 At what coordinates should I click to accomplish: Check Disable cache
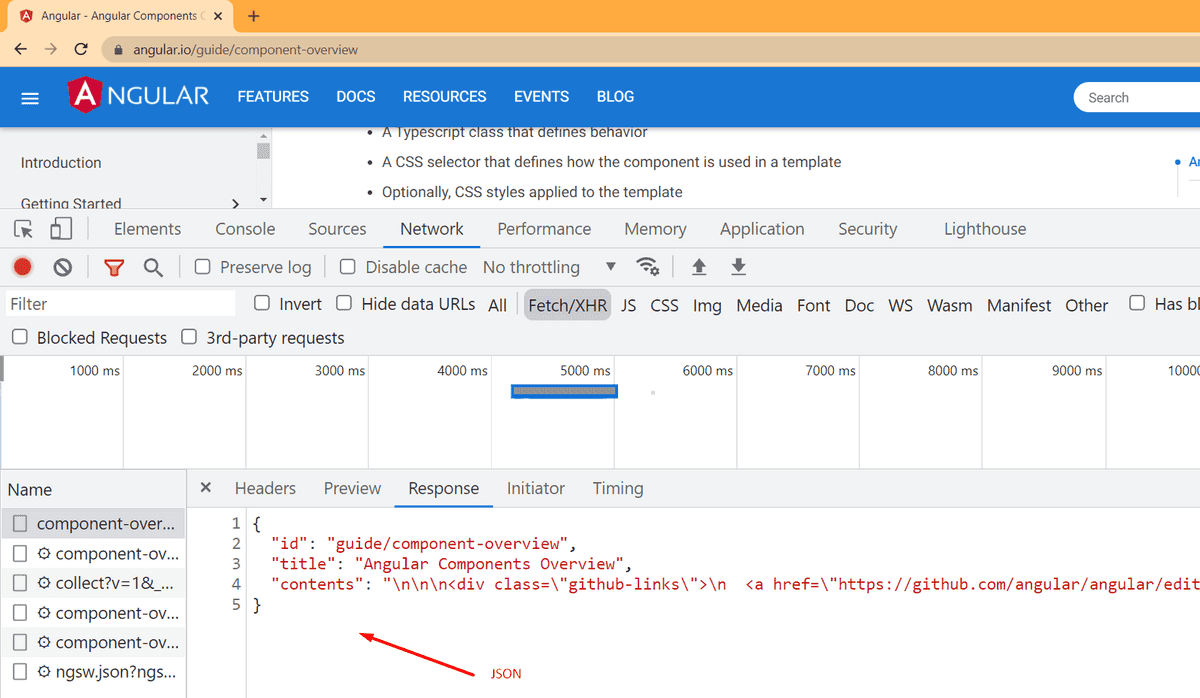(x=347, y=266)
